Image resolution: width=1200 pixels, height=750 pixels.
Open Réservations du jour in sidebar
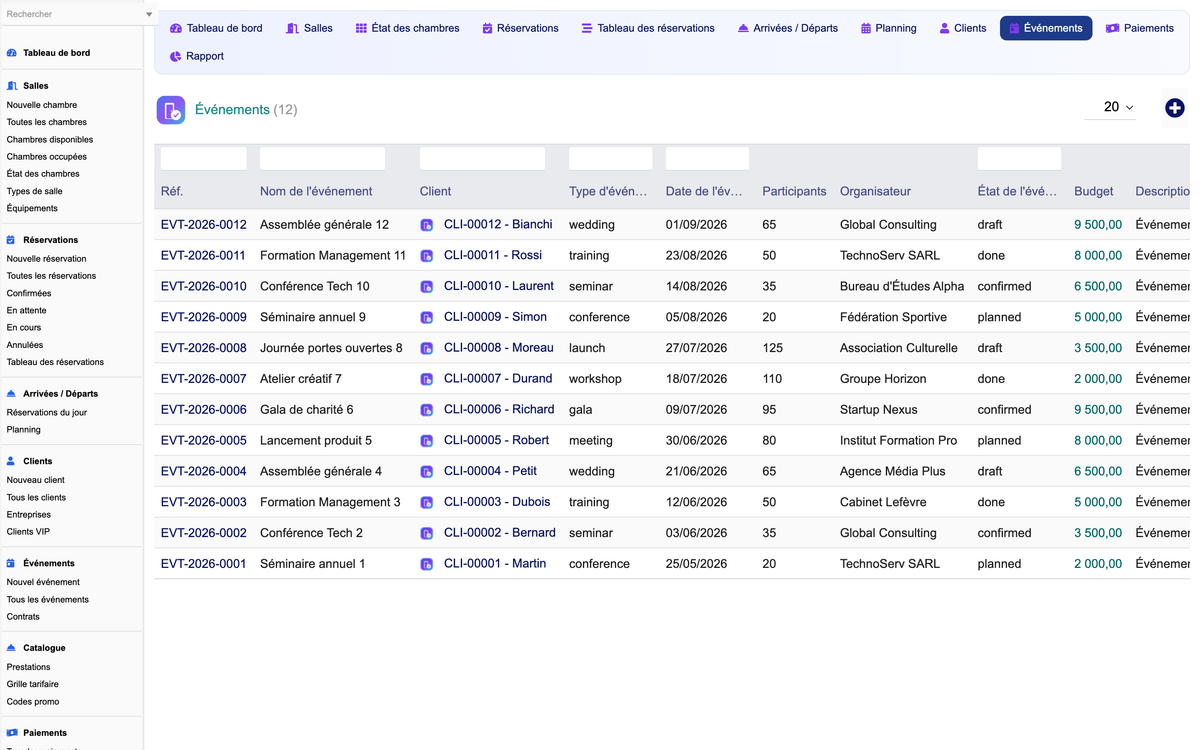tap(46, 413)
